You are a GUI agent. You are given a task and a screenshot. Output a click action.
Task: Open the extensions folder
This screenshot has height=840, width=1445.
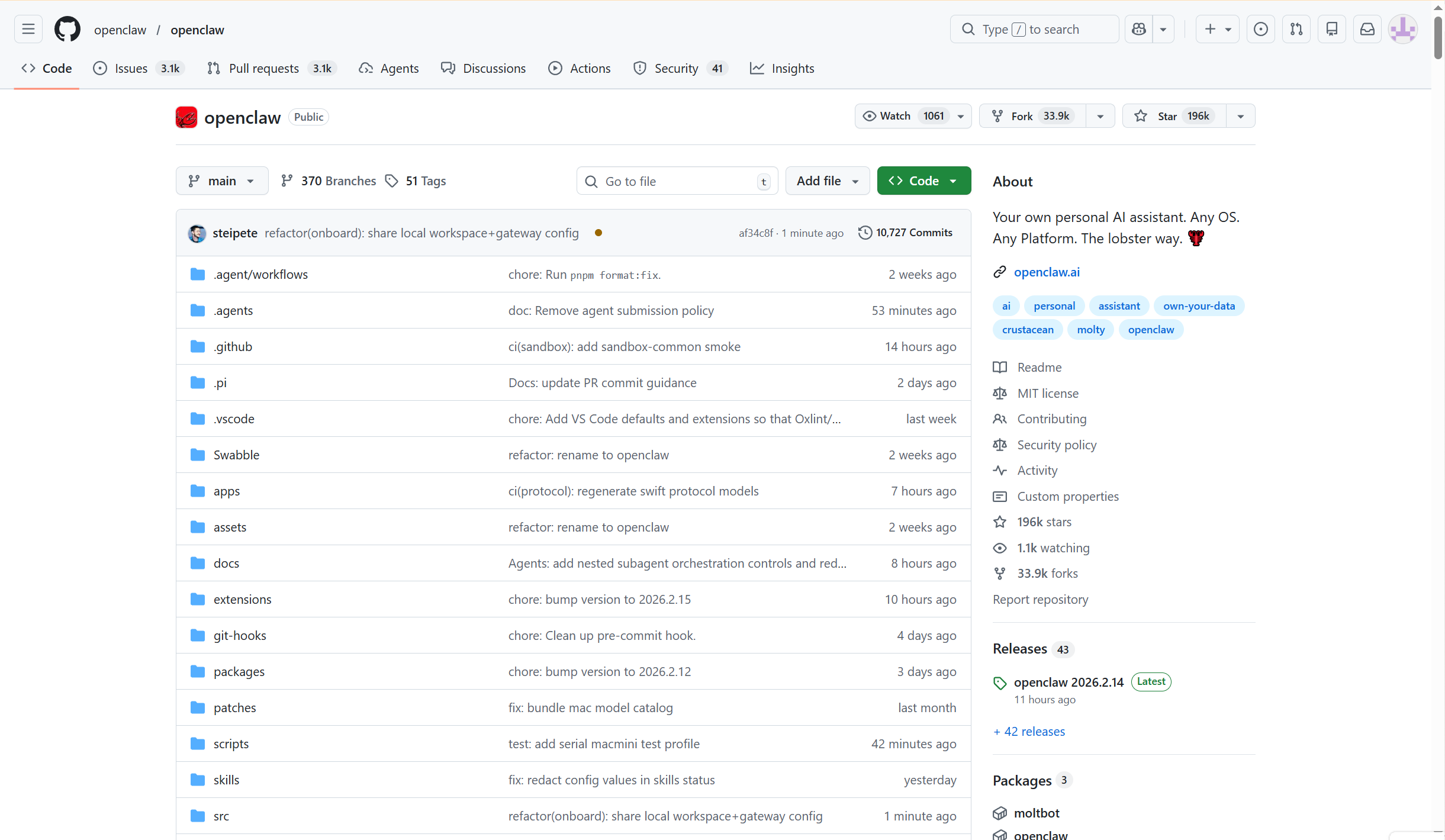242,599
